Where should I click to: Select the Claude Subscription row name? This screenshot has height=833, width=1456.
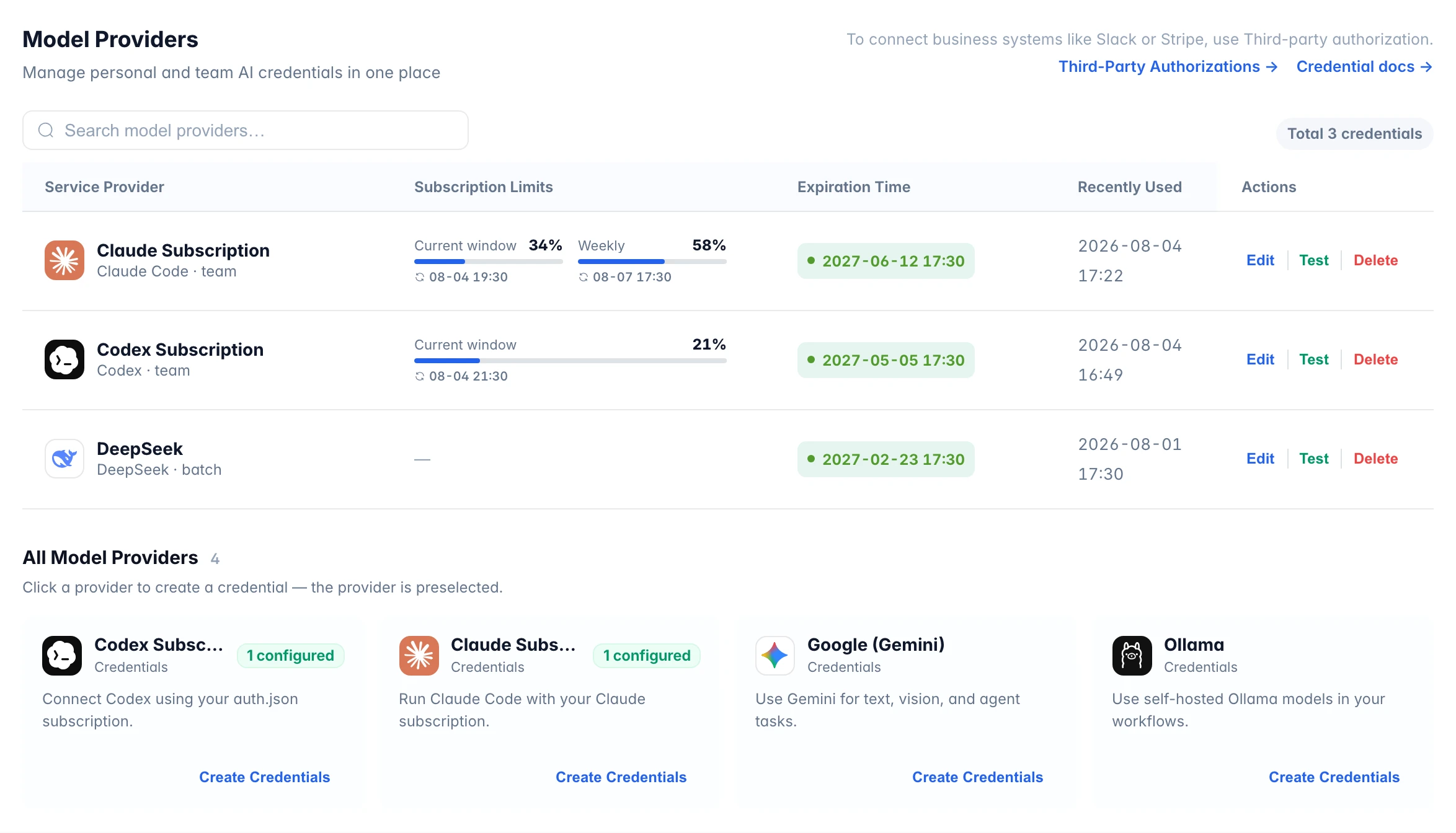point(183,250)
